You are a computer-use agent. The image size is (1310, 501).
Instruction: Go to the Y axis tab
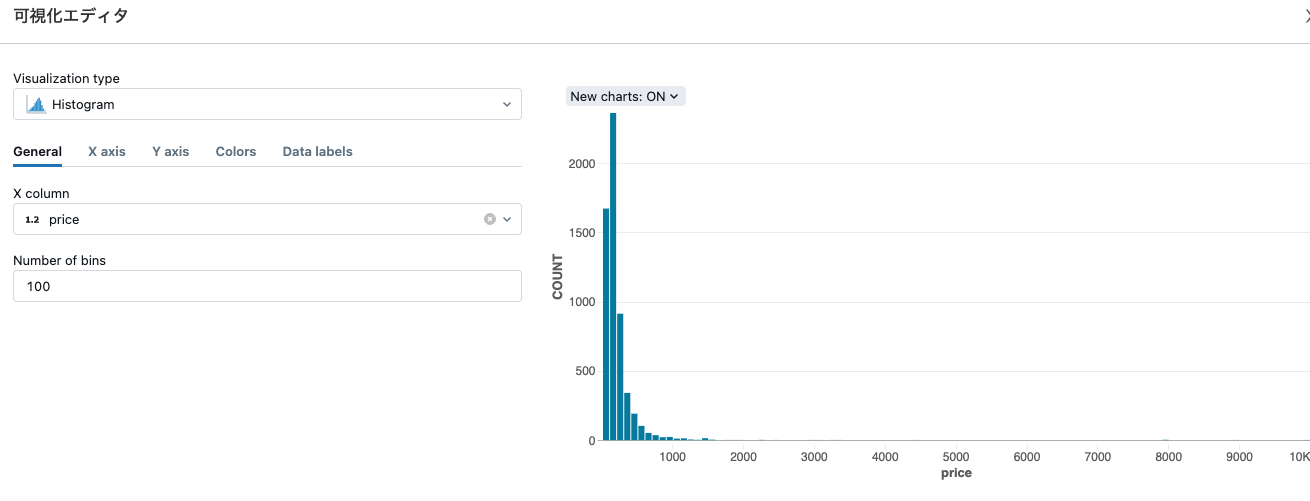(x=170, y=152)
